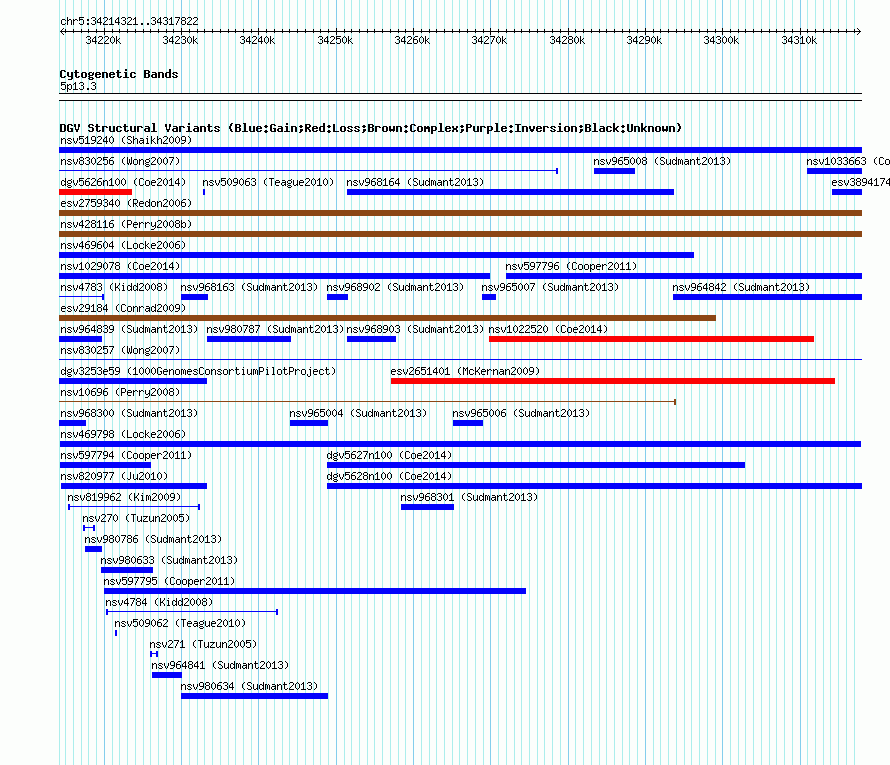
Task: Click dgv3253e59 1000GenomesConsortiumPilotProject bar
Action: click(133, 381)
